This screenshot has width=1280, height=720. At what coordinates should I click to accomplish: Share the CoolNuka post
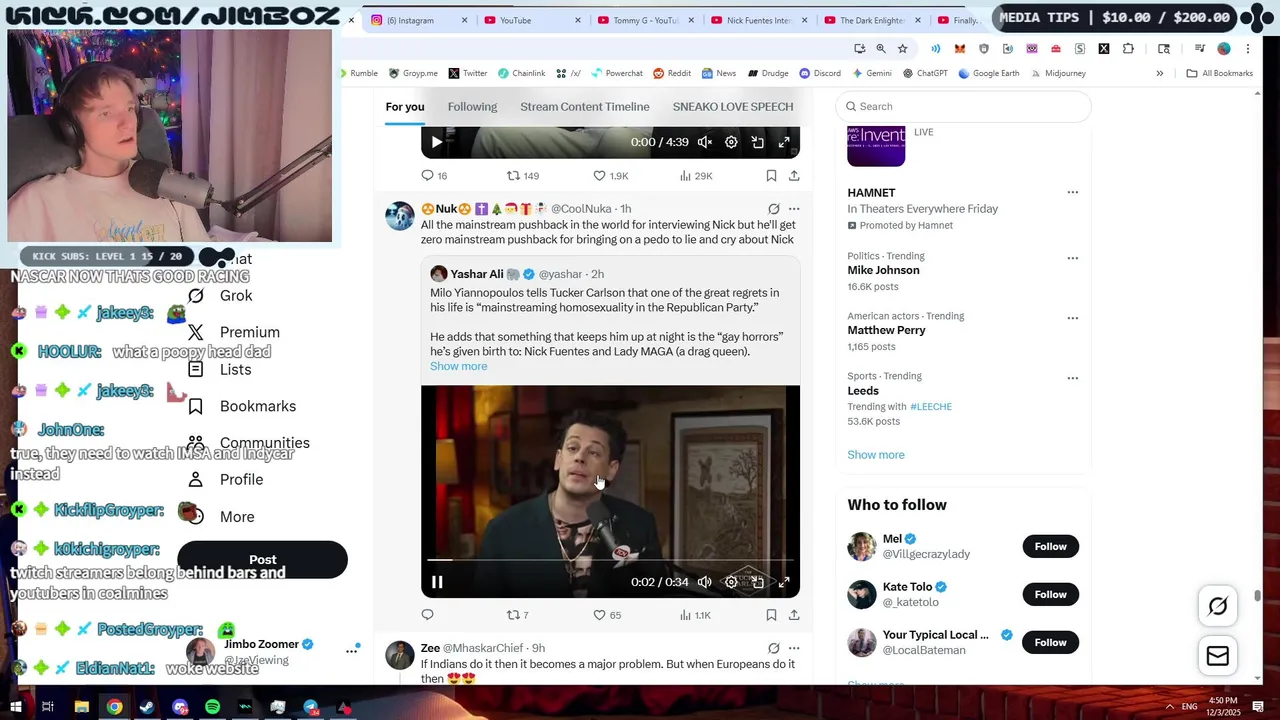(794, 615)
